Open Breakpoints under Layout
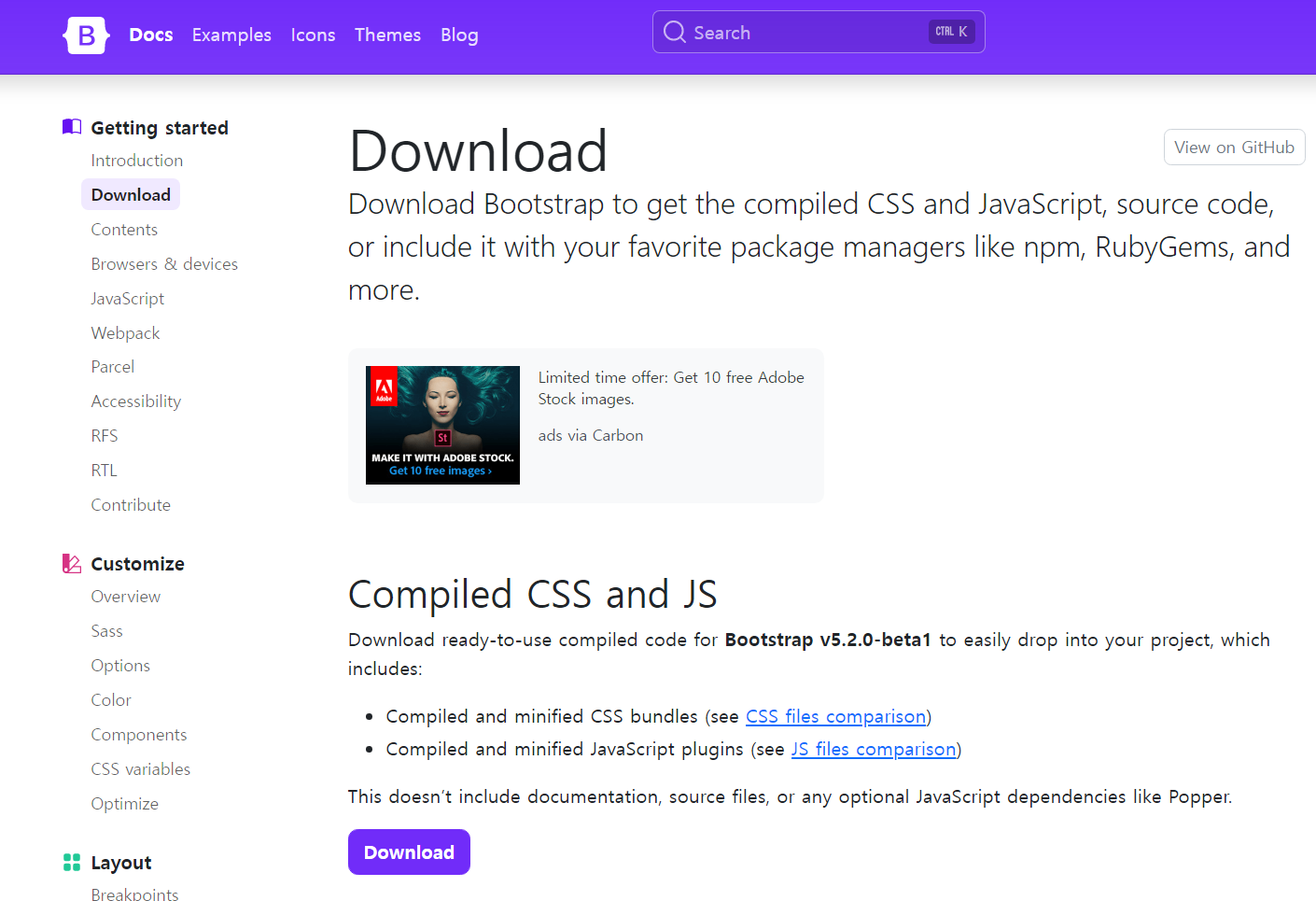 click(x=134, y=894)
